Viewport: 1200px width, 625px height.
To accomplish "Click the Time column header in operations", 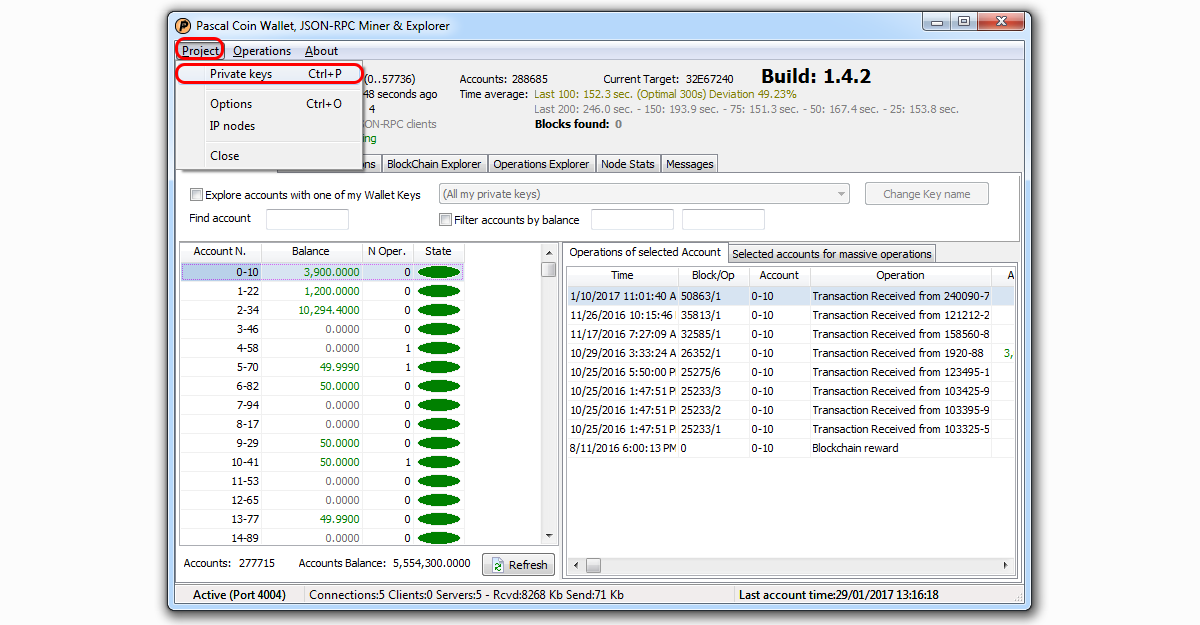I will (x=622, y=275).
